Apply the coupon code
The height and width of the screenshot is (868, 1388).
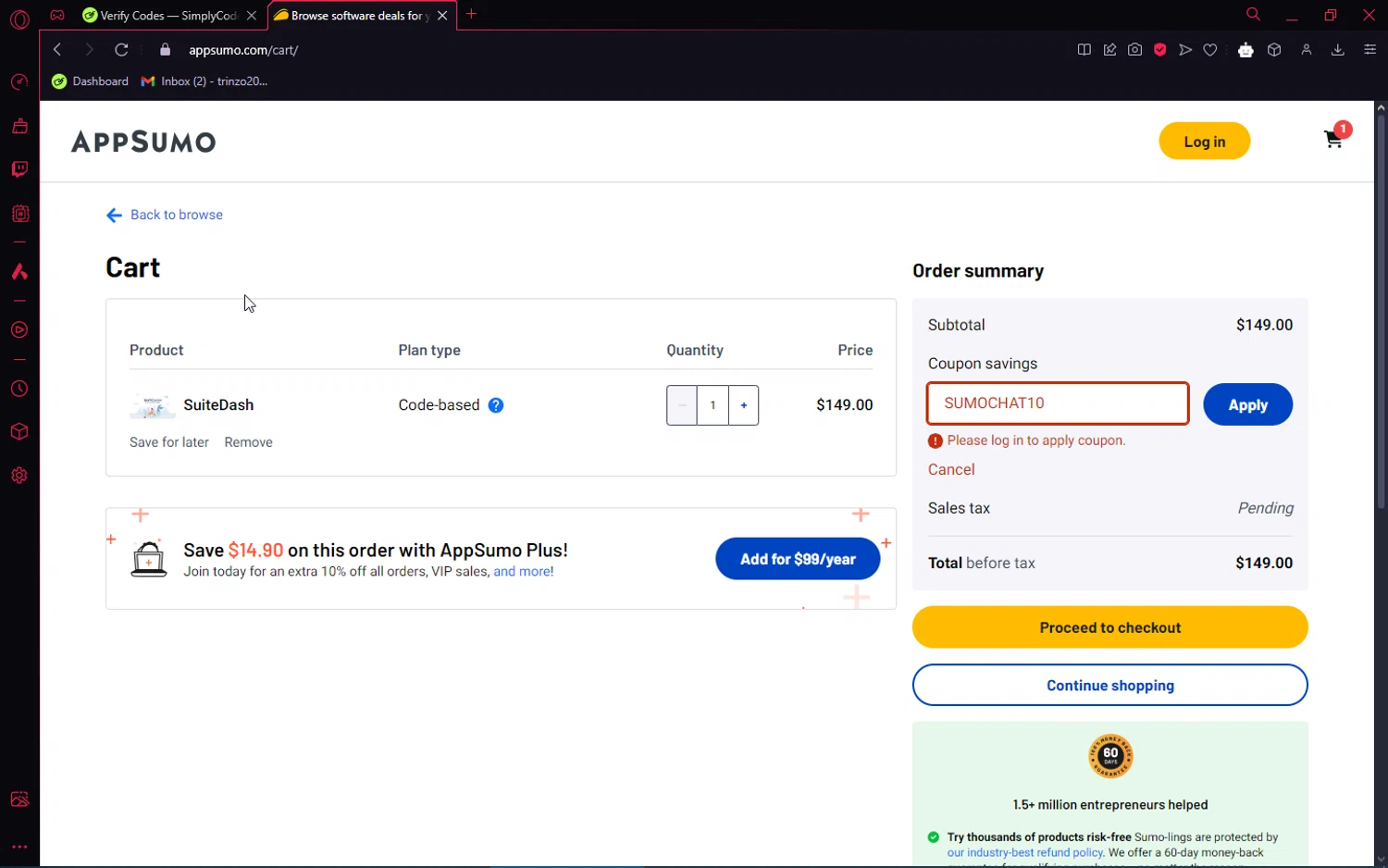(x=1247, y=404)
